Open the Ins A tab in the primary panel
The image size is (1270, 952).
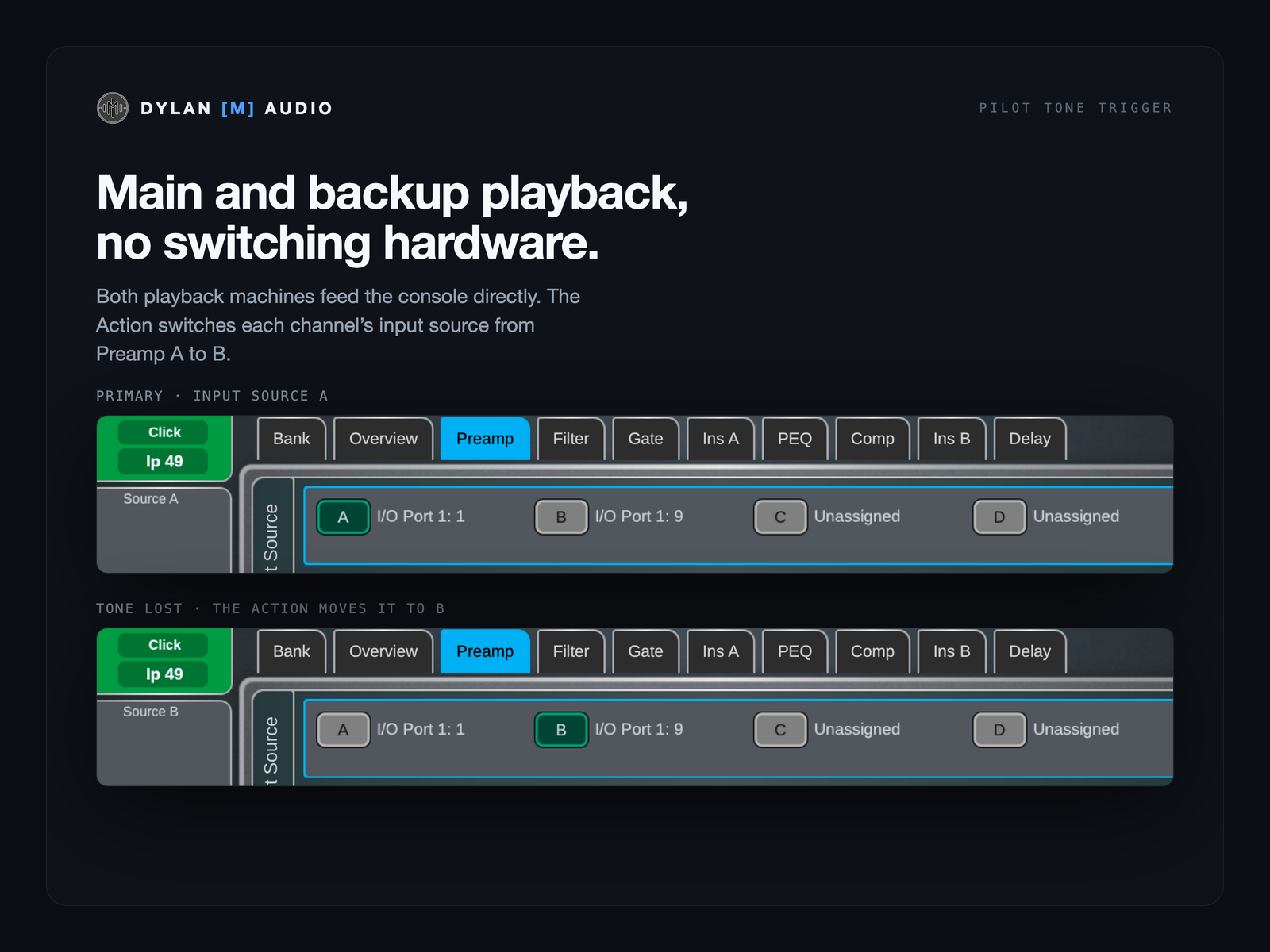pos(721,439)
